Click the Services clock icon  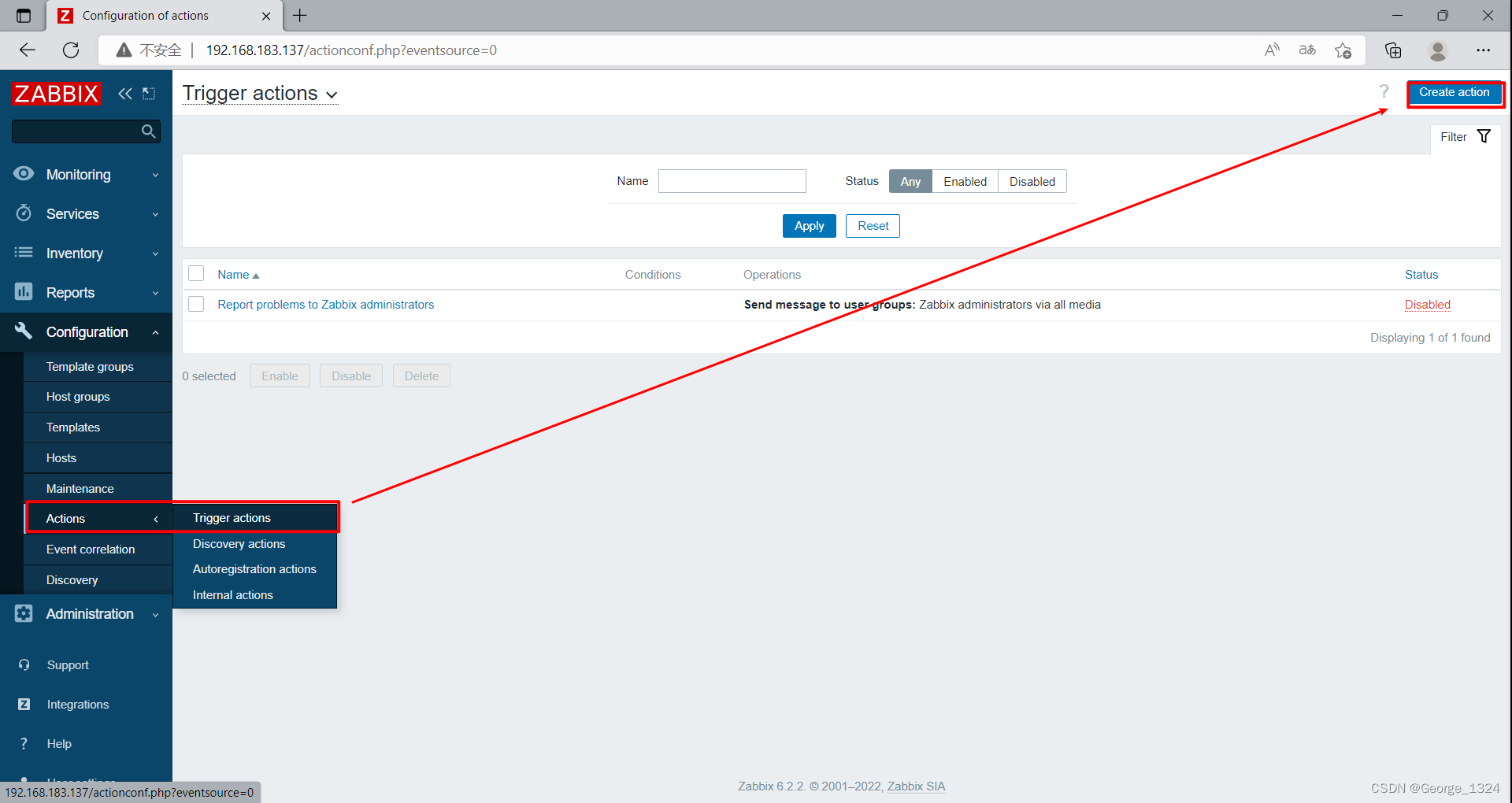coord(24,213)
